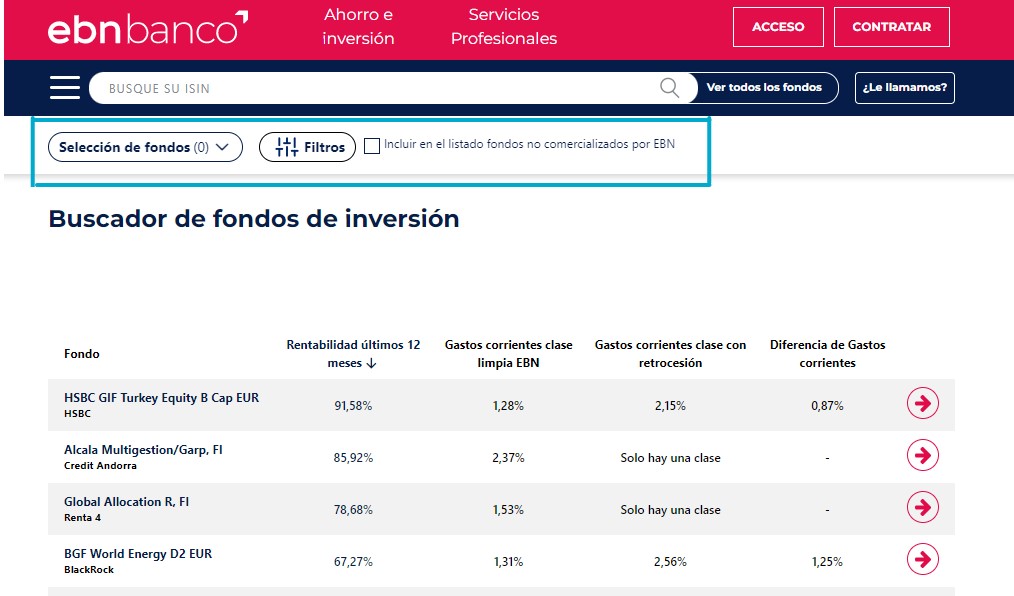Open HSBC GIF Turkey Equity arrow icon

(x=922, y=403)
